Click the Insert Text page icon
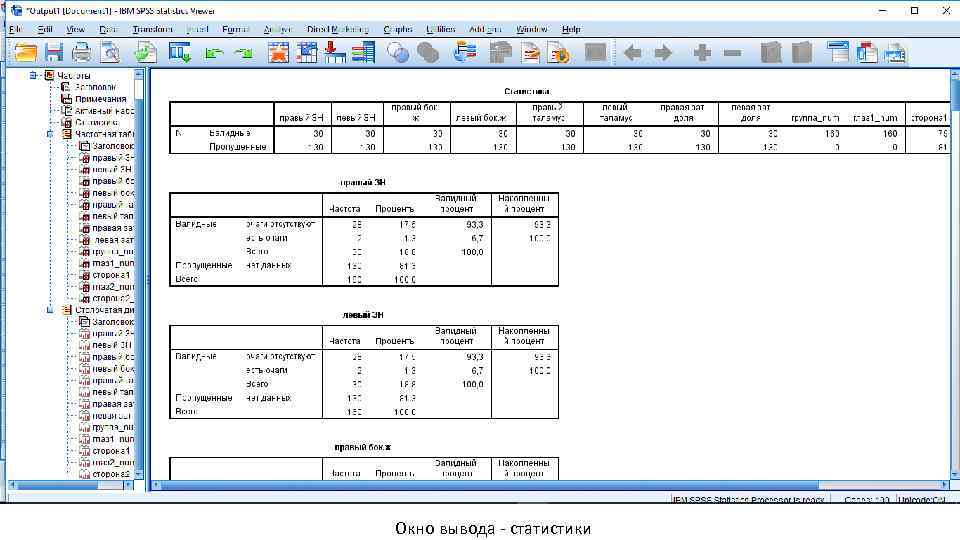 pyautogui.click(x=558, y=53)
